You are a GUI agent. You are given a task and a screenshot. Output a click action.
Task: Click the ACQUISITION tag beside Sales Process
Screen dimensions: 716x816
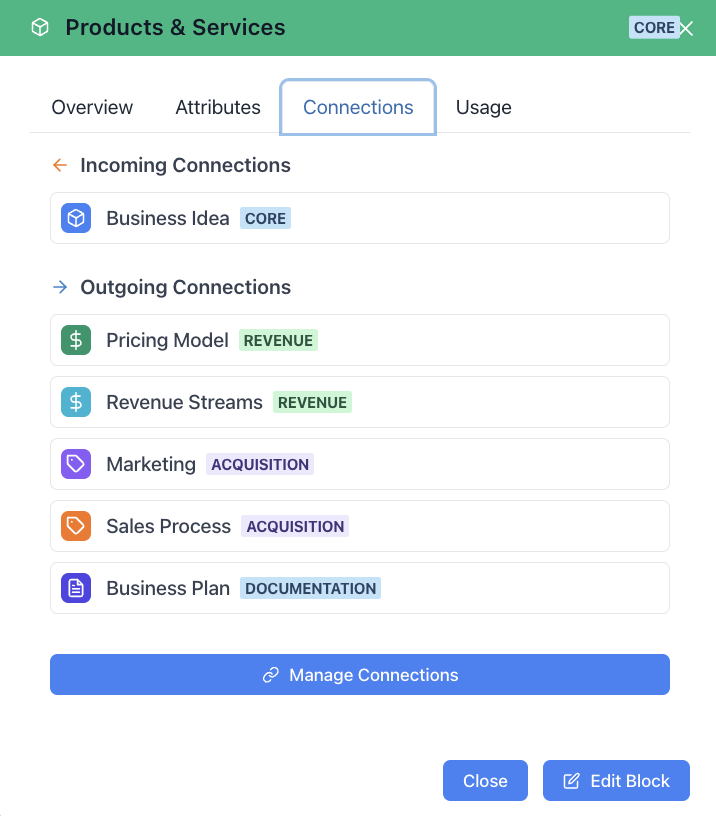pos(295,526)
